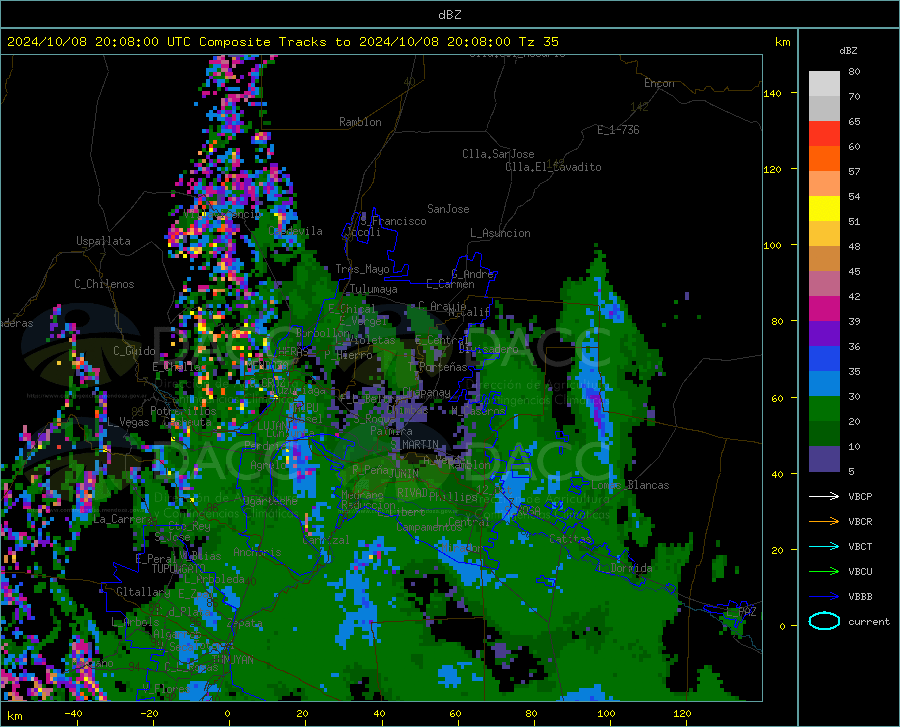Pick the light gray 70–80 dBZ swatch
Screen dimensions: 900x727
point(824,84)
